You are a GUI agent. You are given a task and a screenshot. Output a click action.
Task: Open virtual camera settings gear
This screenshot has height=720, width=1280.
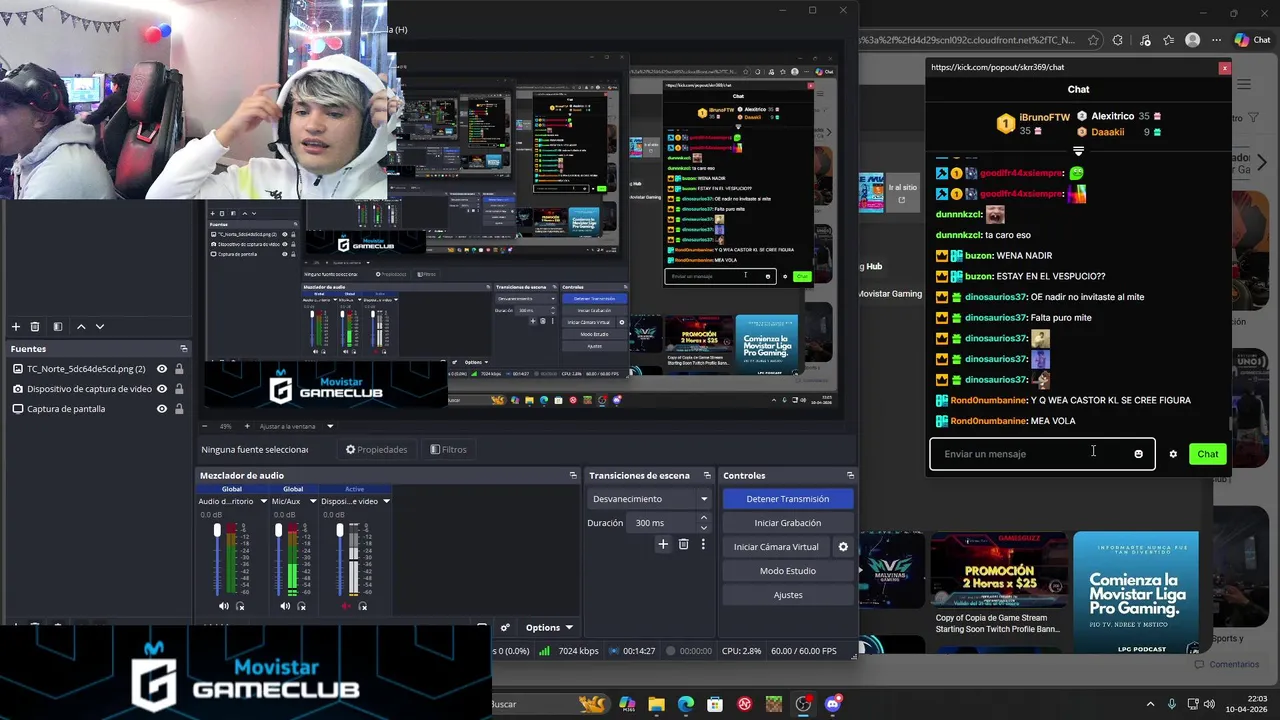tap(843, 547)
